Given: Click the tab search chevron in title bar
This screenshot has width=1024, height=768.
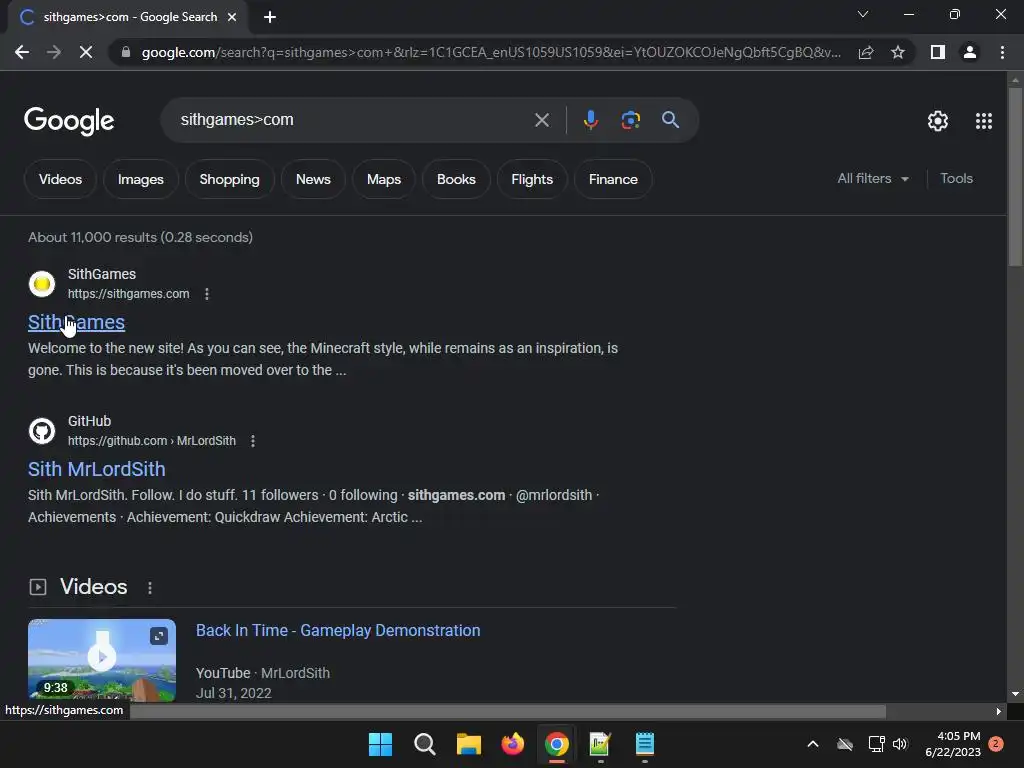Looking at the screenshot, I should (863, 14).
